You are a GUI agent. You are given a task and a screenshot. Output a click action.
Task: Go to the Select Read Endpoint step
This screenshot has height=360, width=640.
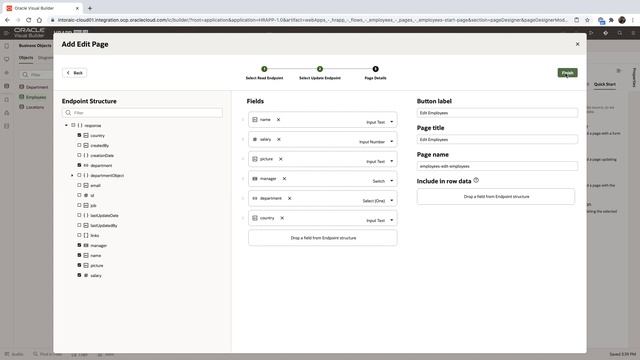pos(264,69)
